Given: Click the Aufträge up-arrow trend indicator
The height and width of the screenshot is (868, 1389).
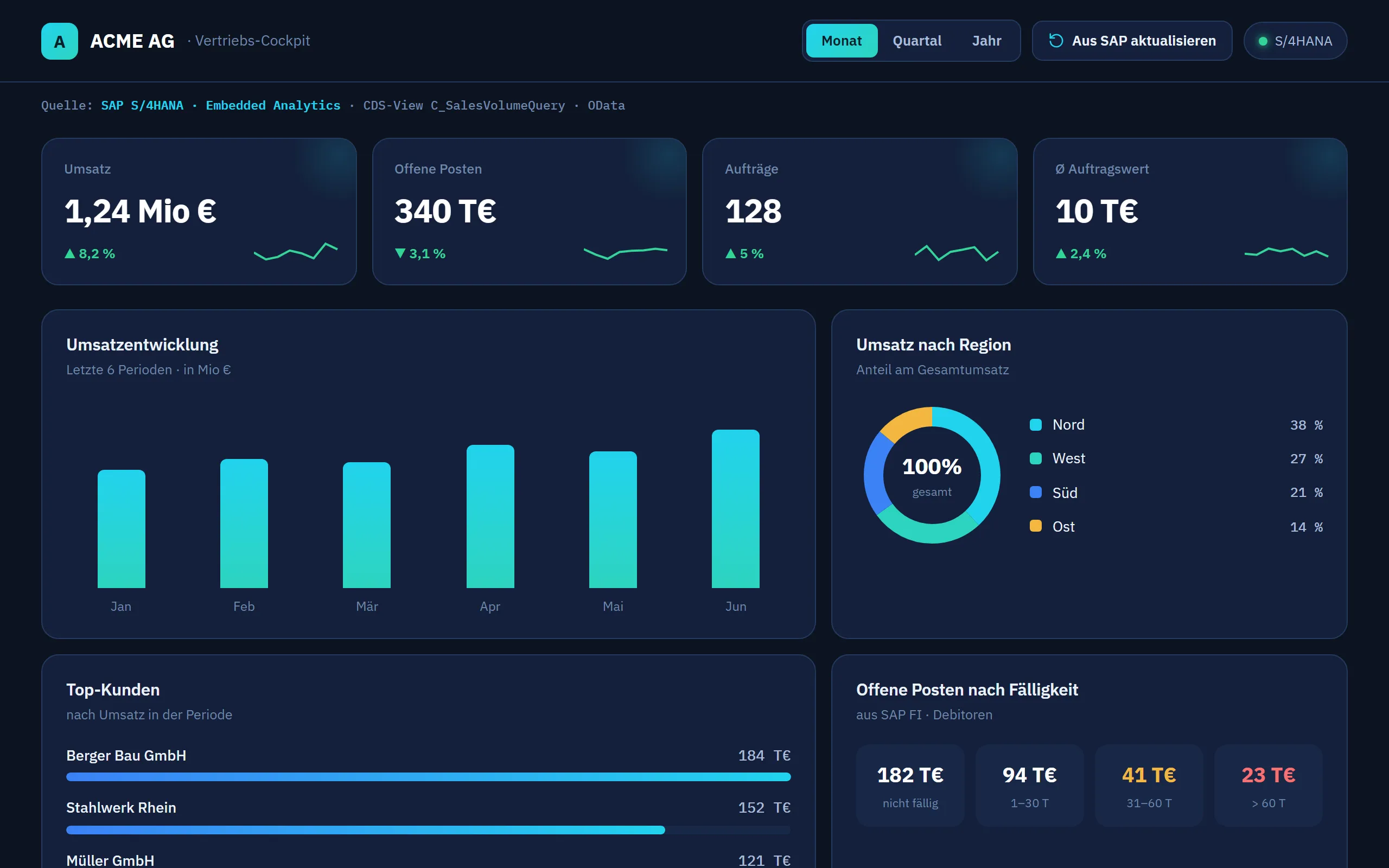Looking at the screenshot, I should (x=731, y=253).
